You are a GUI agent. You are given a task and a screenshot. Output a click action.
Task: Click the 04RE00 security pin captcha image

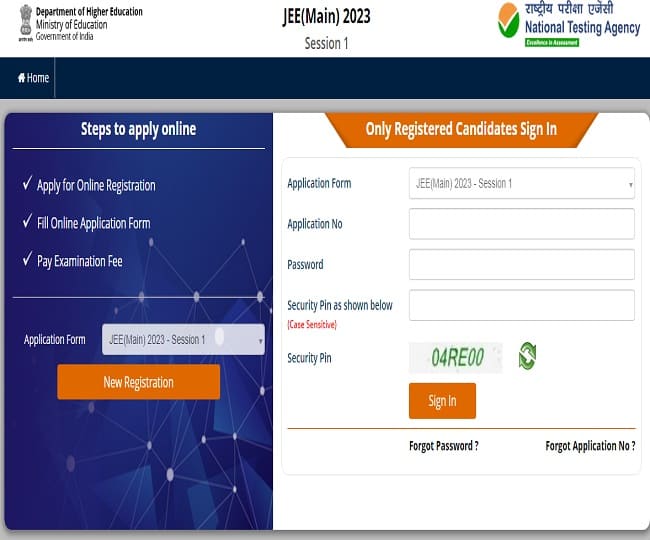tap(456, 358)
